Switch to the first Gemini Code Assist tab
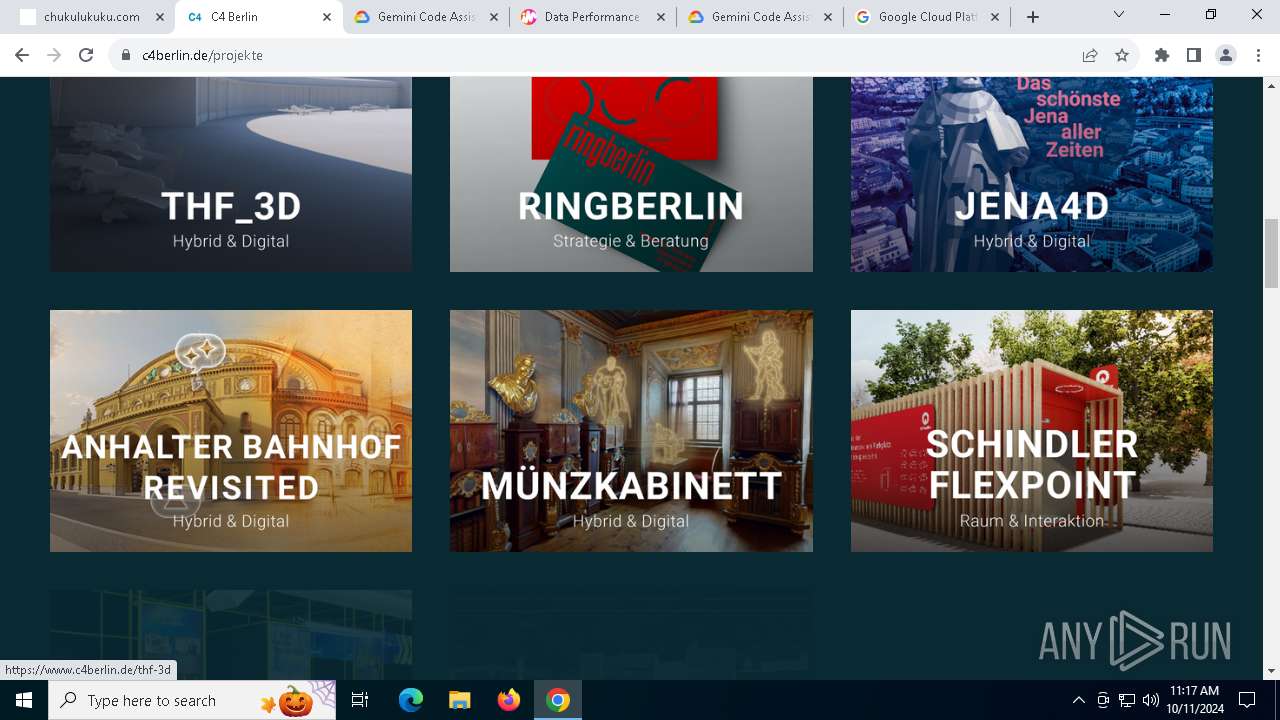This screenshot has height=720, width=1280. (424, 17)
